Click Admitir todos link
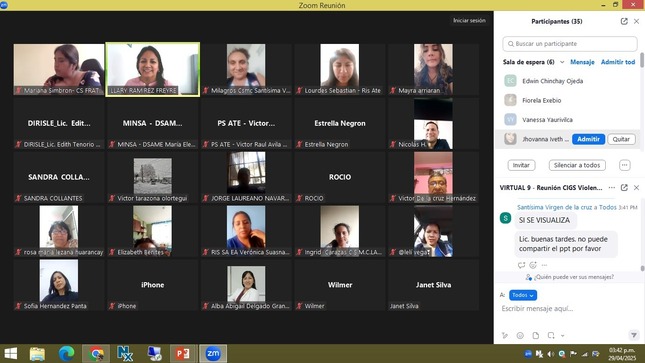The image size is (645, 363). point(618,62)
